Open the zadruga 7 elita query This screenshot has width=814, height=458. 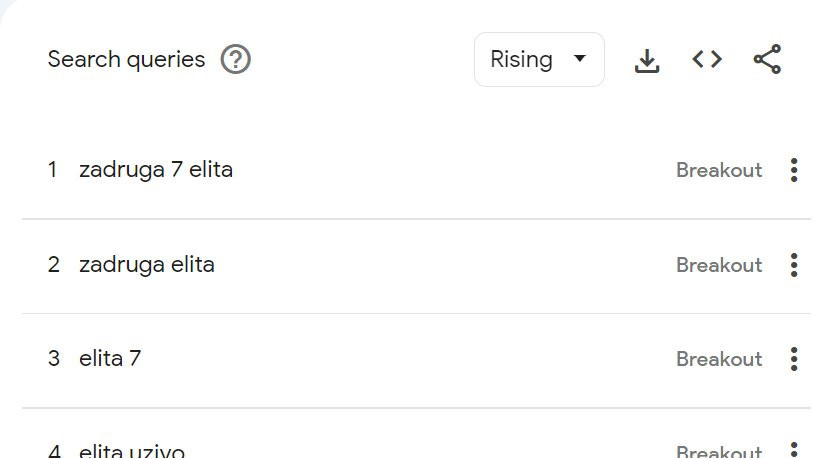point(156,170)
